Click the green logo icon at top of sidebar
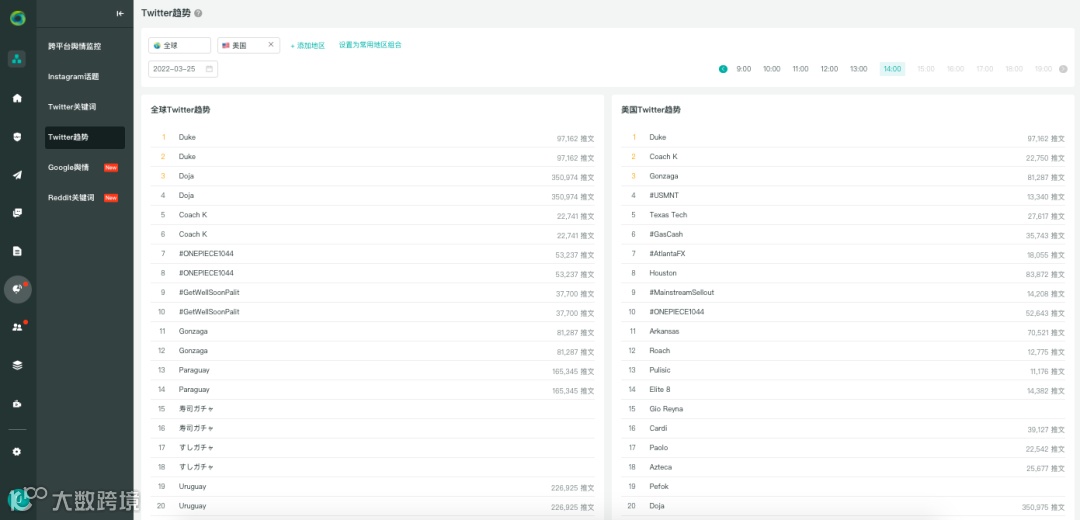This screenshot has height=520, width=1080. (x=17, y=18)
